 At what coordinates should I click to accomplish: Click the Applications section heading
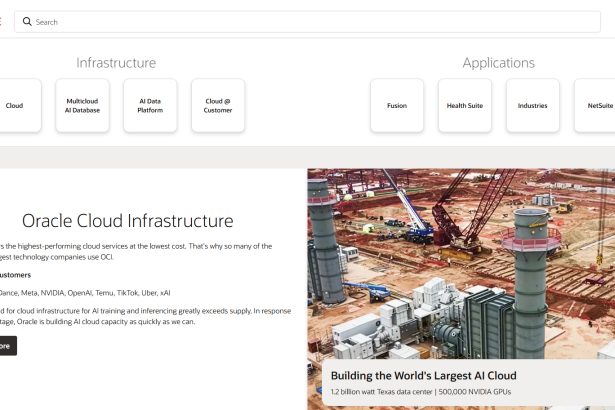[499, 63]
